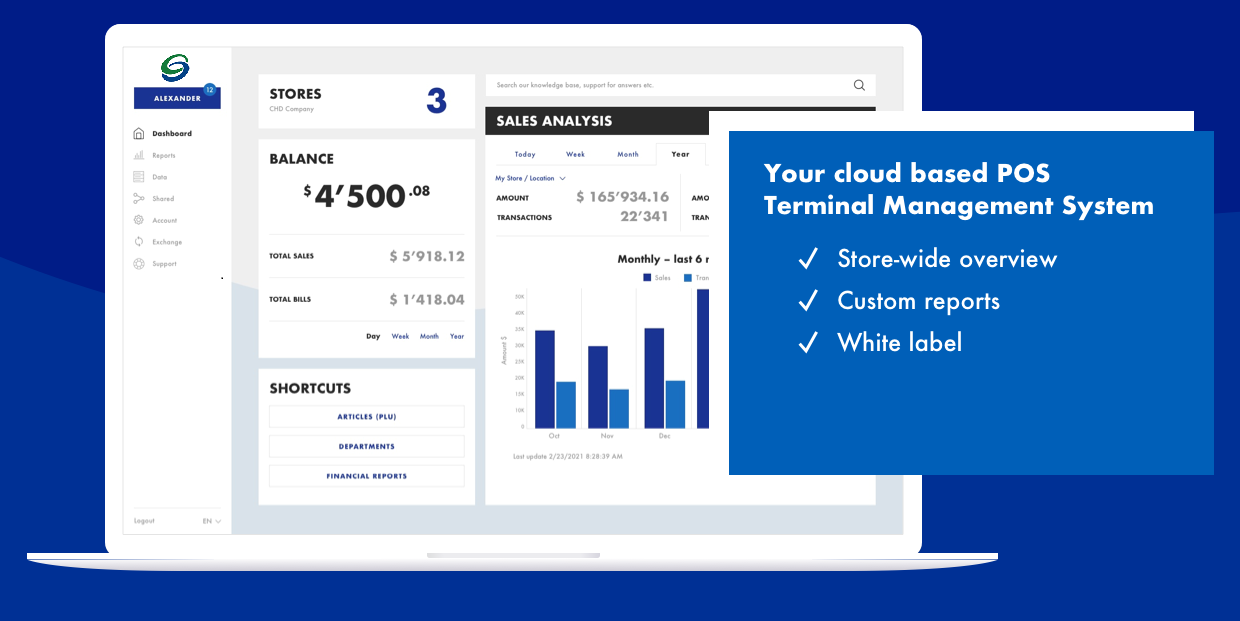
Task: Select the Day balance period
Action: coord(373,336)
